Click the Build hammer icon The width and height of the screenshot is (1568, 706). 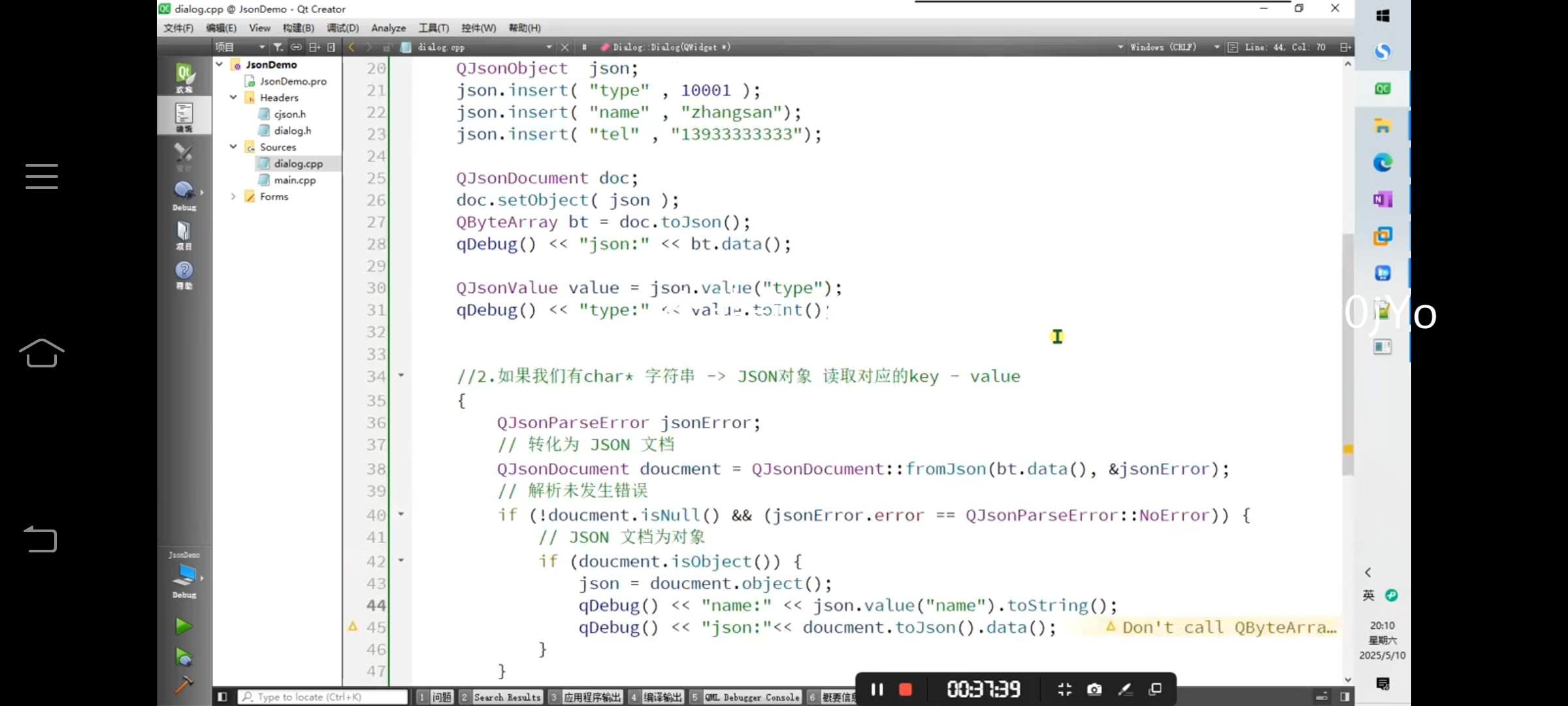183,684
